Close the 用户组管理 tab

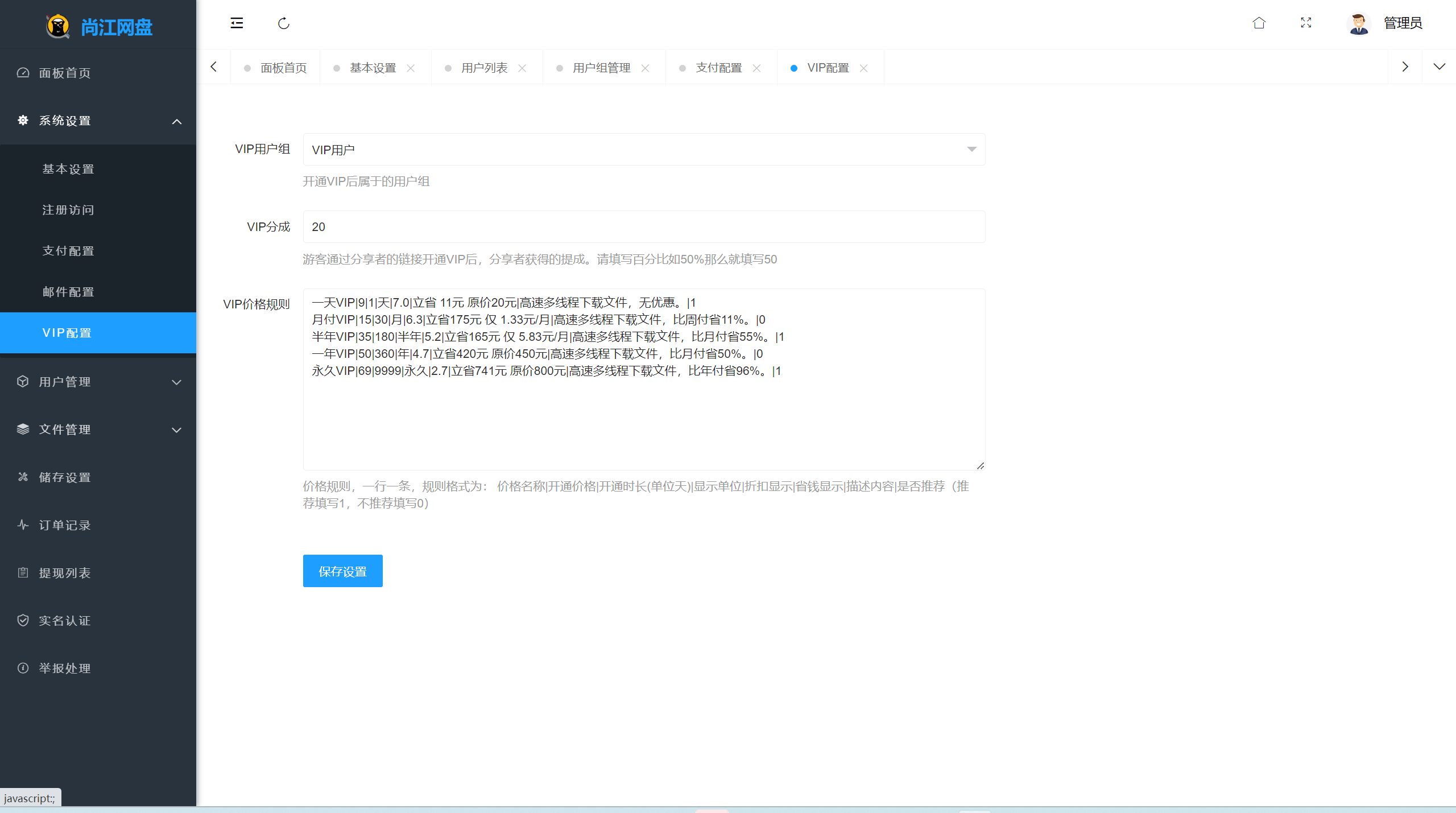click(645, 68)
